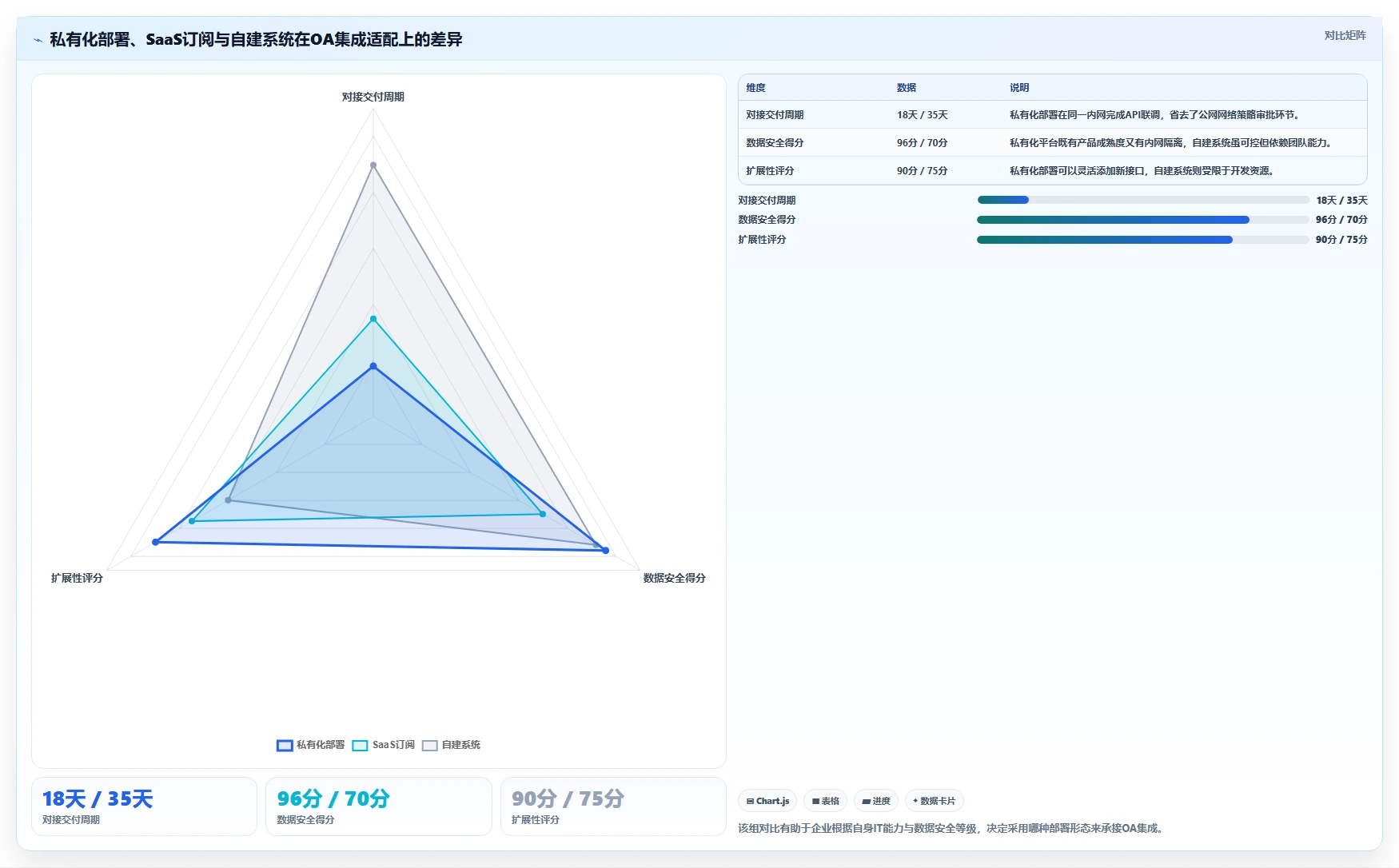
Task: Click 扩展性评分 progress bar
Action: click(x=1143, y=240)
